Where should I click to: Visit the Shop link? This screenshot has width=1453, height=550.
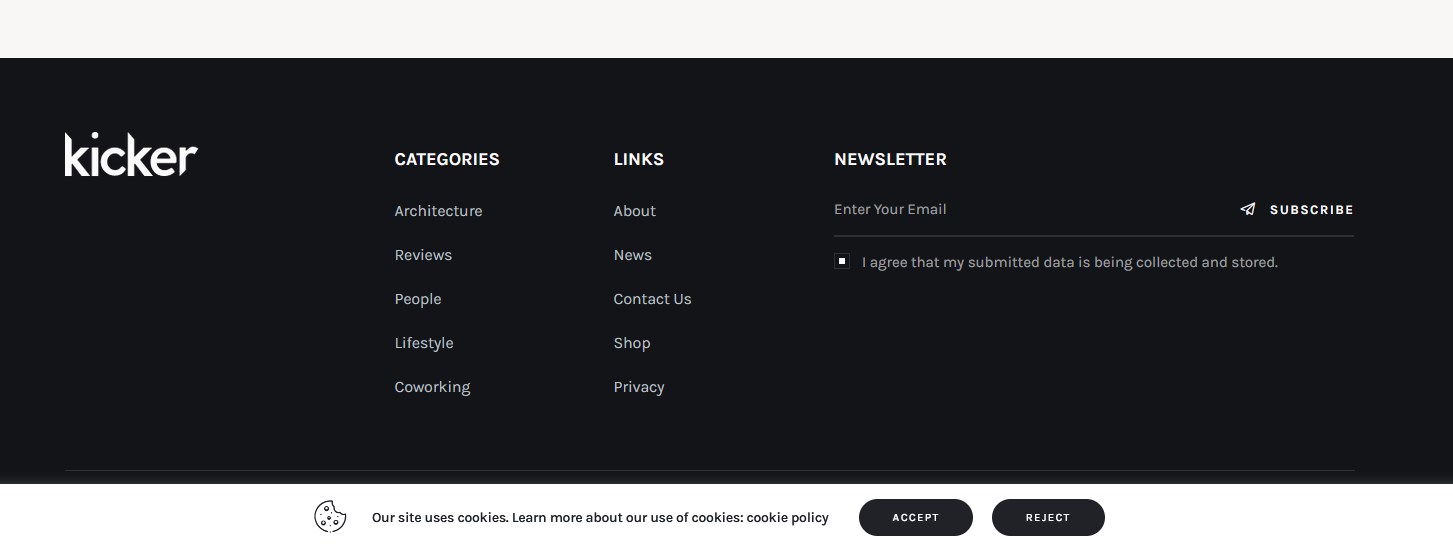point(632,343)
